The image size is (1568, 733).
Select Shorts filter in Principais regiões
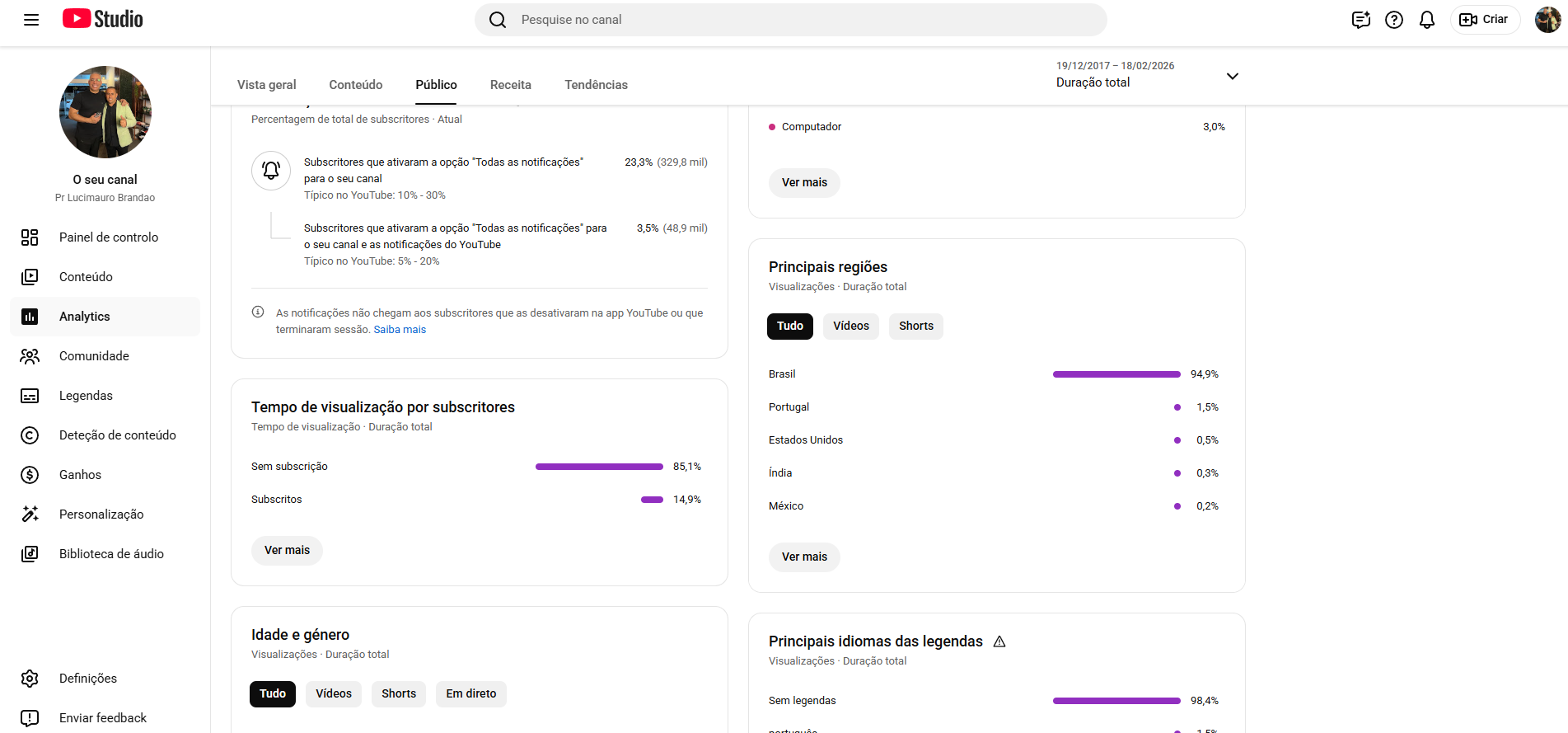click(915, 327)
